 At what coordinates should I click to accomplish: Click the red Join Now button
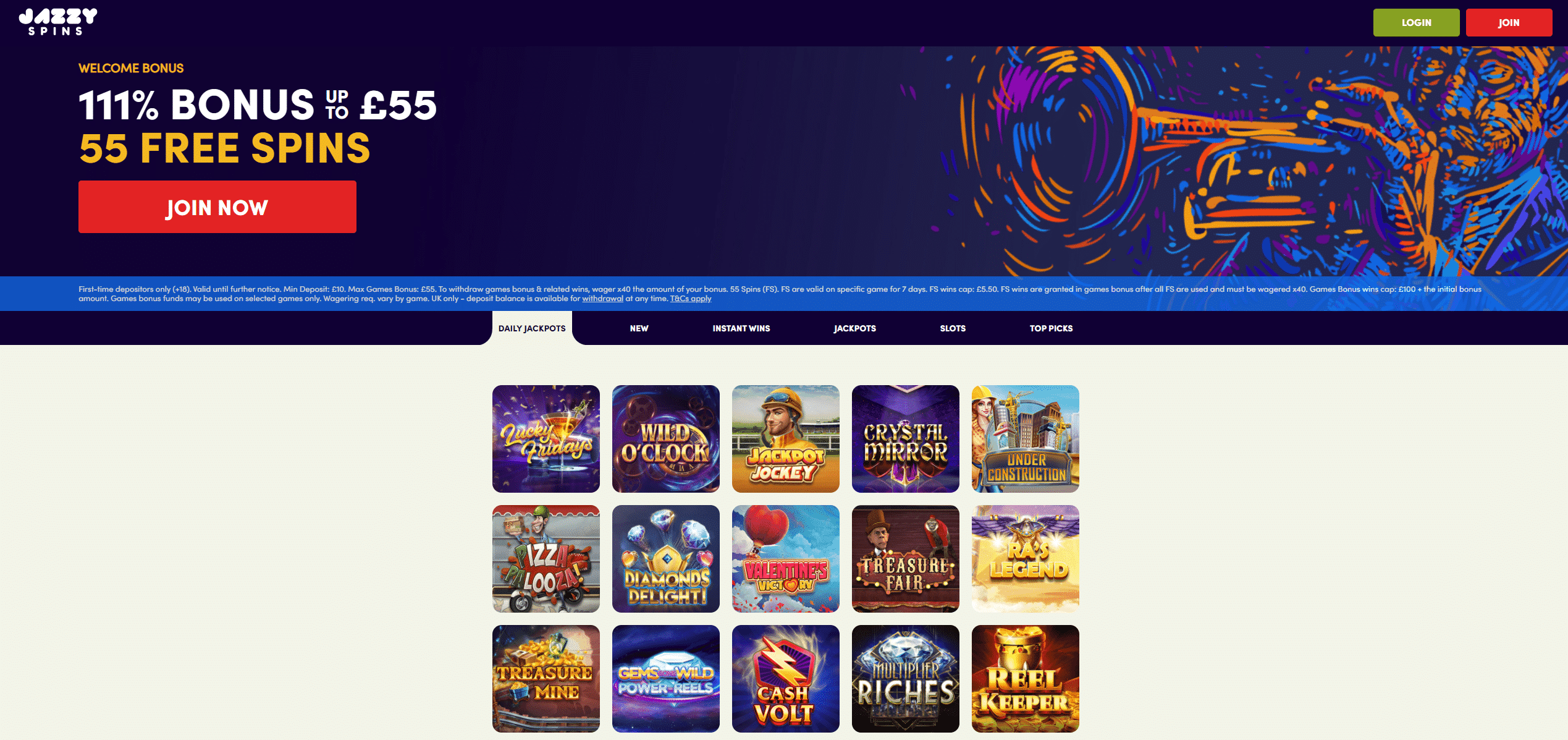[x=217, y=206]
